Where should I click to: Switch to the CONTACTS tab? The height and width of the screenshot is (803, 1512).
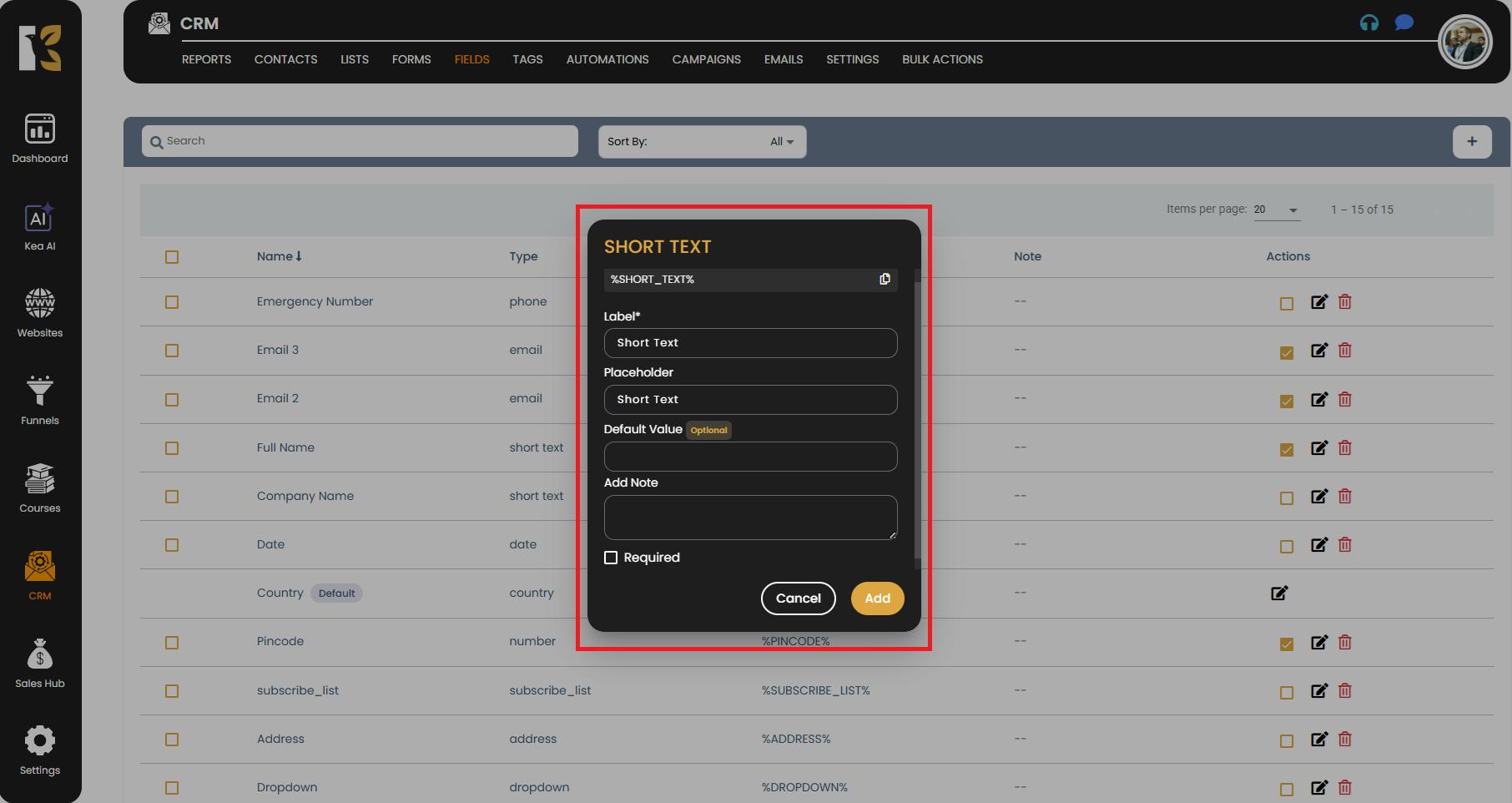pos(285,59)
